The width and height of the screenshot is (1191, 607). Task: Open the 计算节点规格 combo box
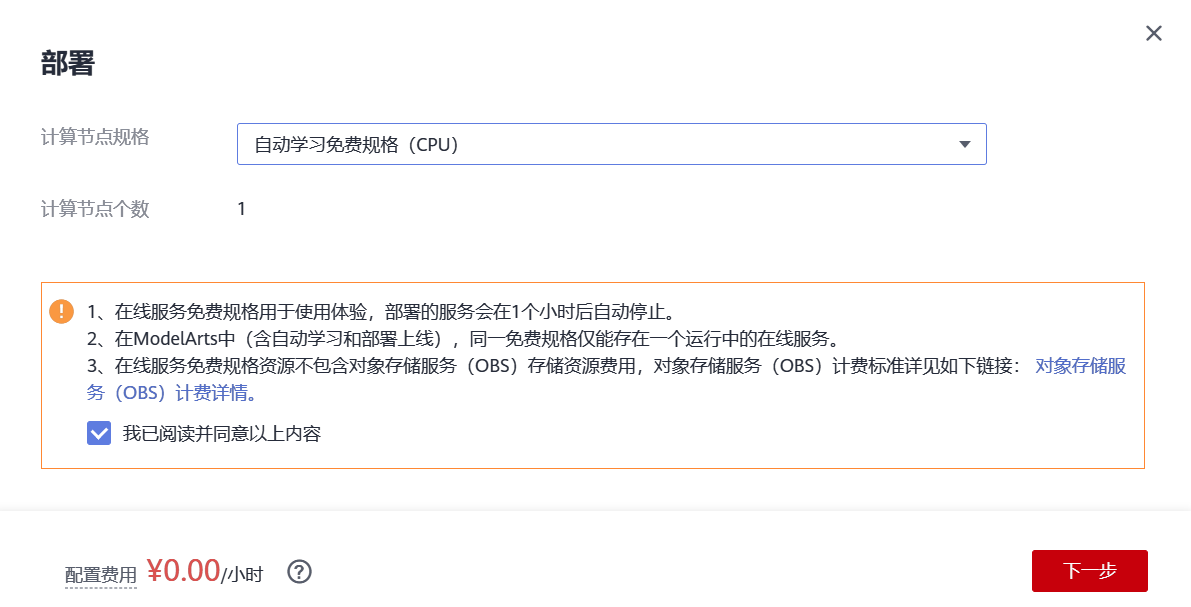pos(611,144)
